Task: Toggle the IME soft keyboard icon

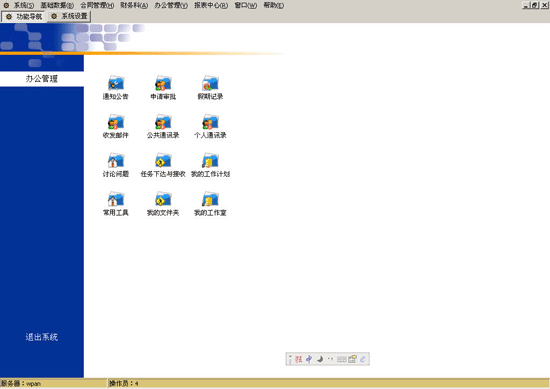Action: click(x=341, y=359)
